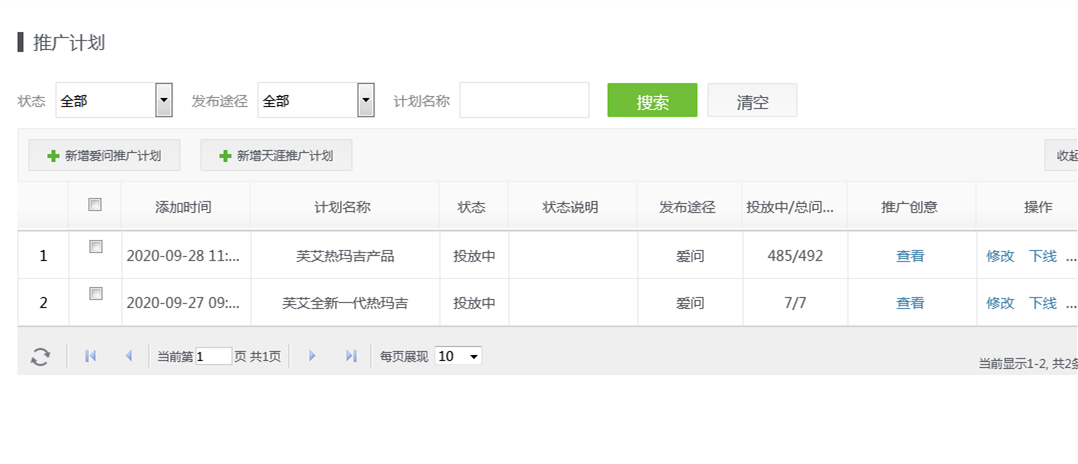
Task: Click 查看 link for 芙艾热玛吉产品
Action: click(910, 256)
